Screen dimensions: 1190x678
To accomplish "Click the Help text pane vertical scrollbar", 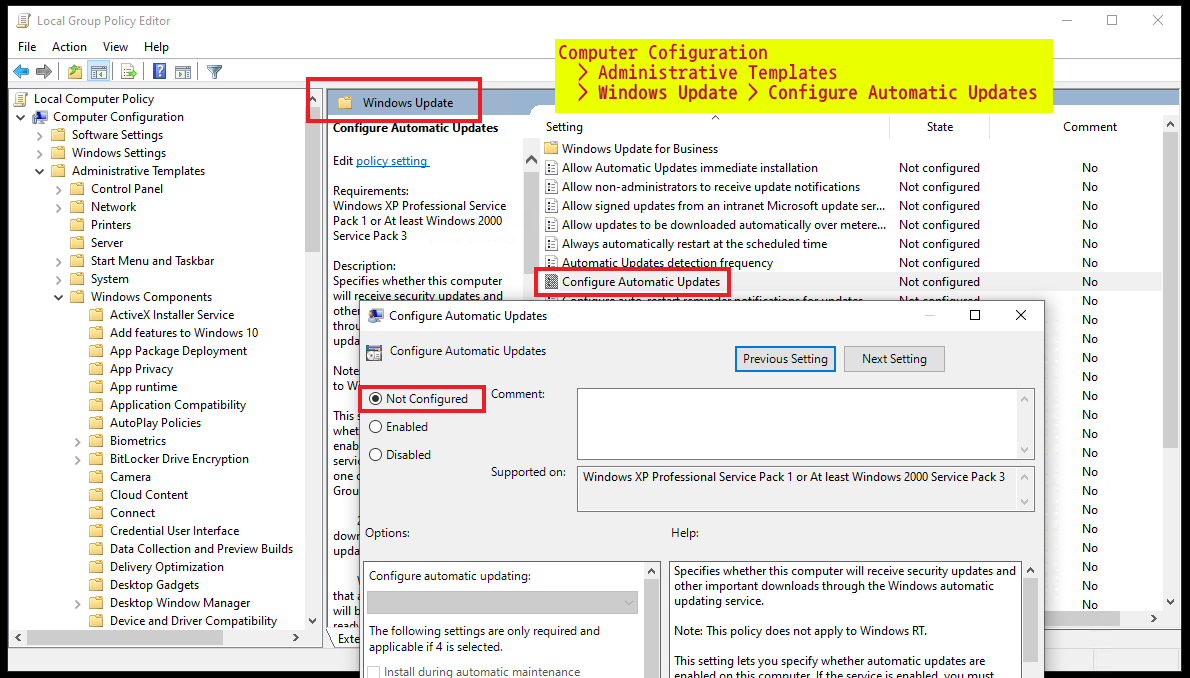I will (x=1030, y=619).
